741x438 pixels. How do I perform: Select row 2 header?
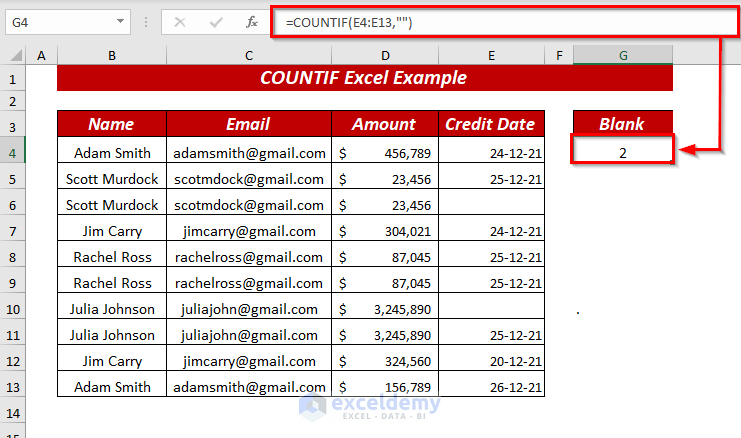(13, 101)
